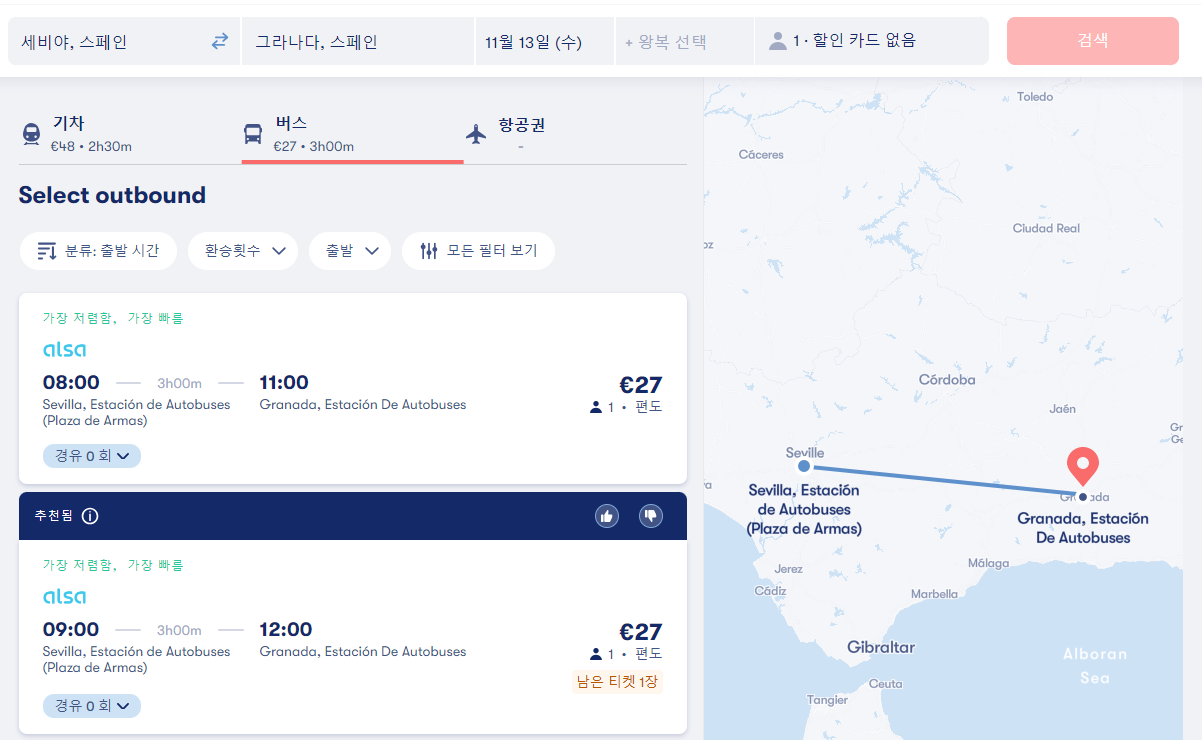Click Granada, Estación De Autobuses map label

tap(1083, 528)
